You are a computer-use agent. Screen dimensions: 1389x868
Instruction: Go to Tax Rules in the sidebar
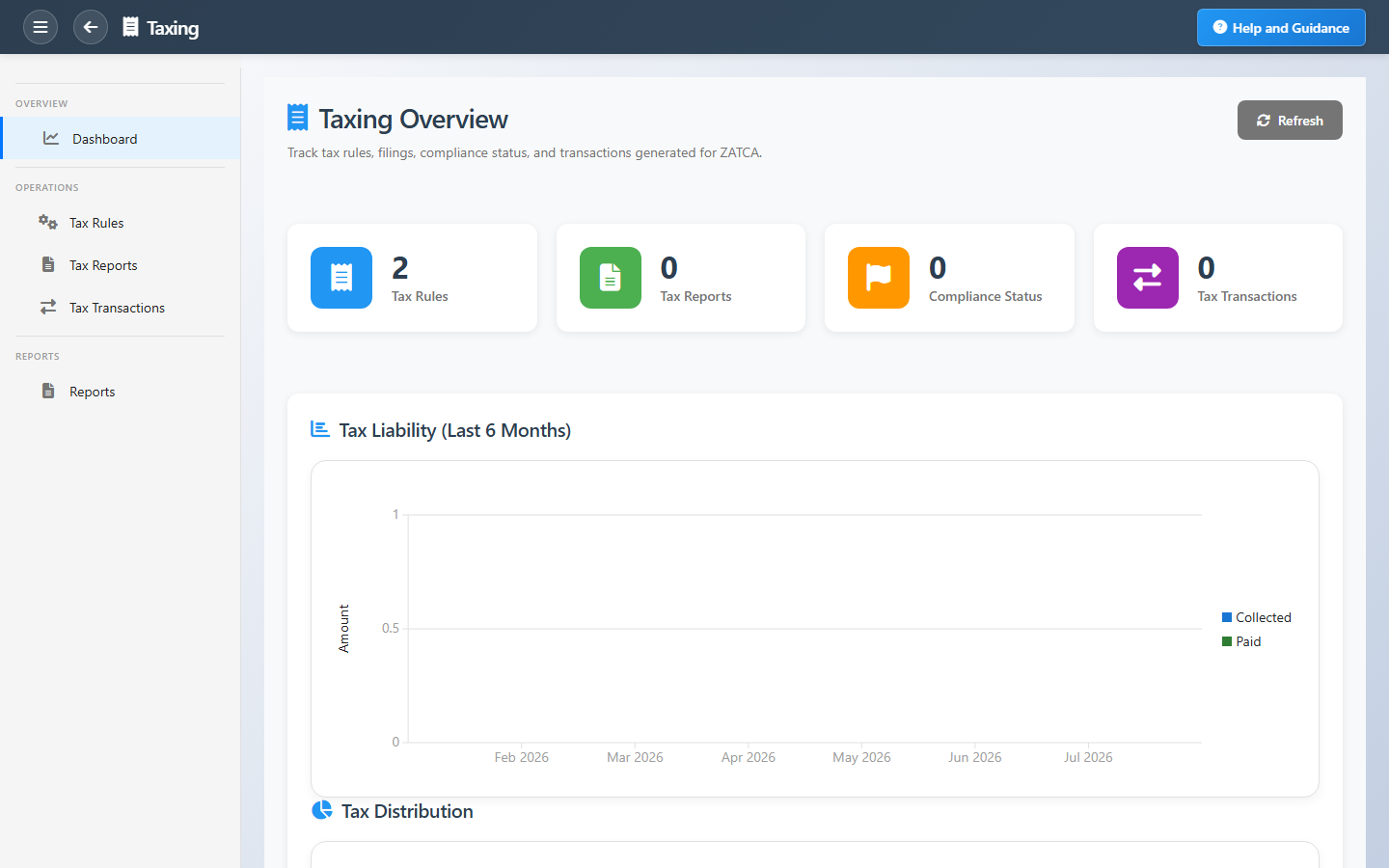tap(121, 223)
